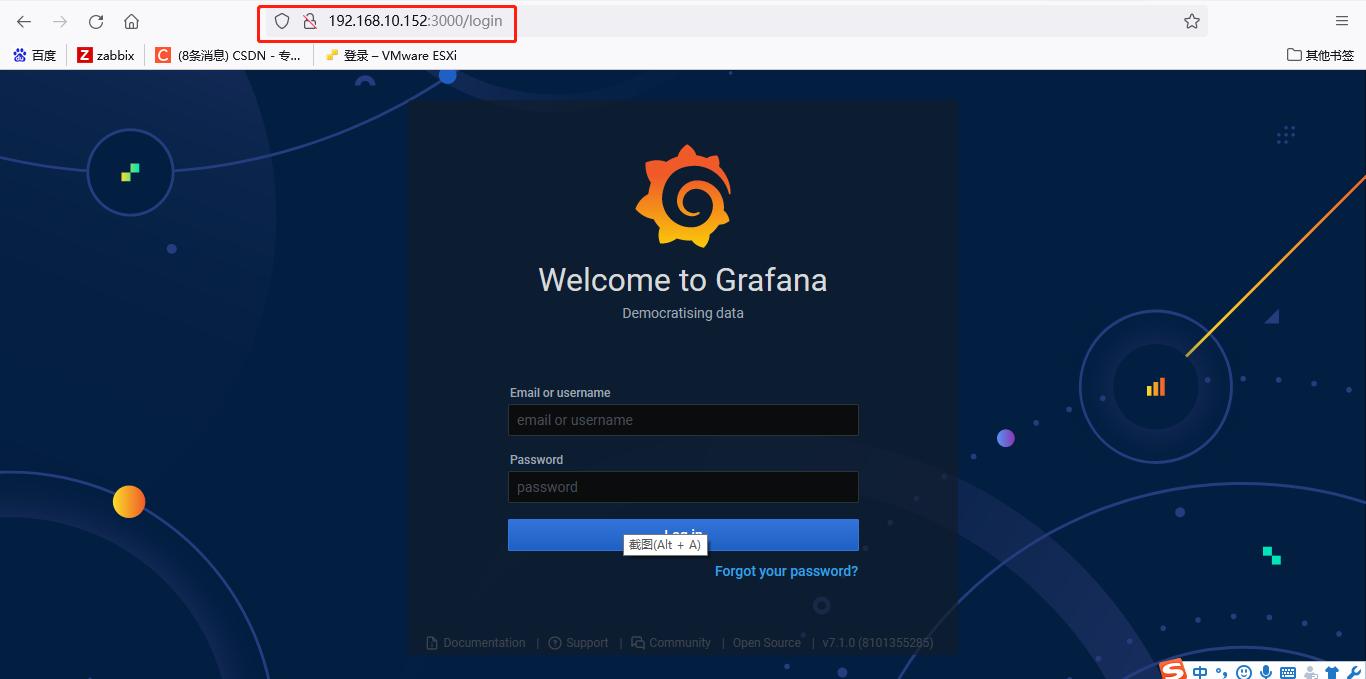Bookmark this page with the star icon

[1192, 21]
